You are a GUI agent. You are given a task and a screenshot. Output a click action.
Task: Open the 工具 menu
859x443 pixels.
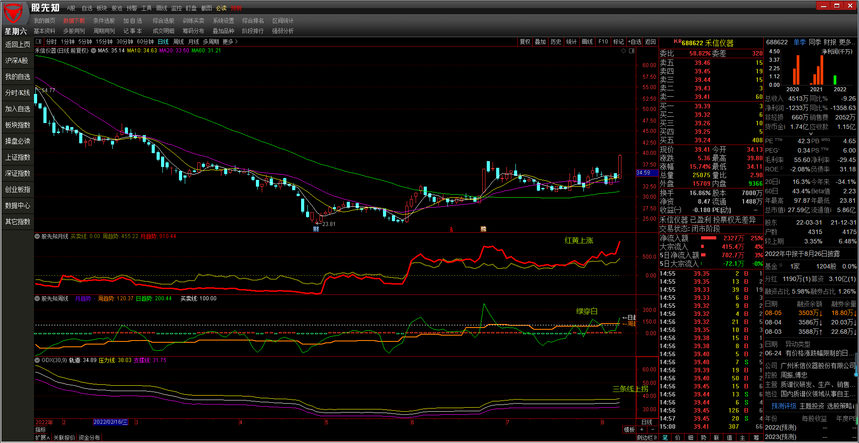146,9
